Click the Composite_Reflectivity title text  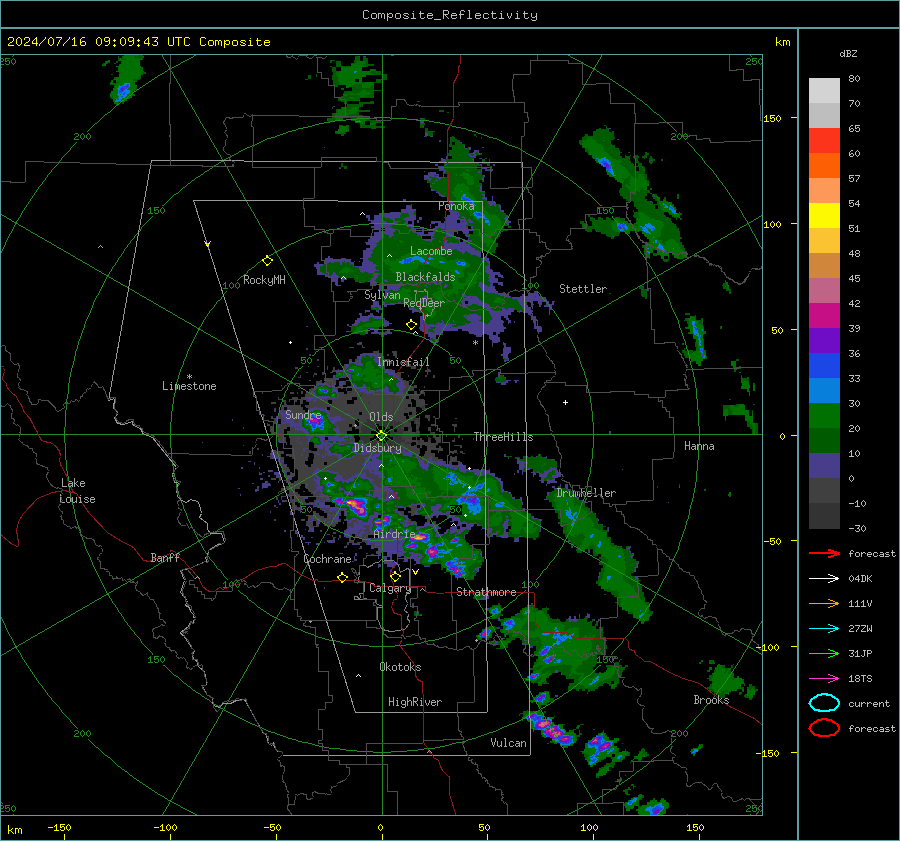coord(450,15)
